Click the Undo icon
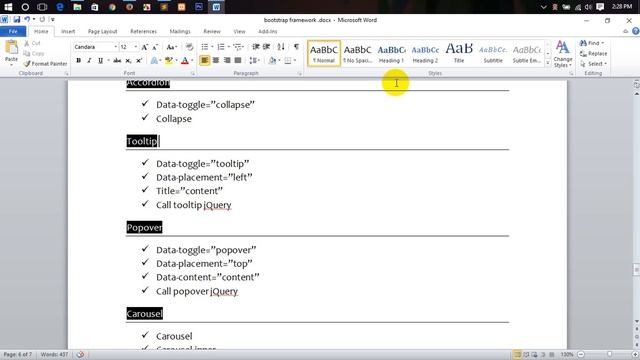Image resolution: width=640 pixels, height=360 pixels. 27,19
